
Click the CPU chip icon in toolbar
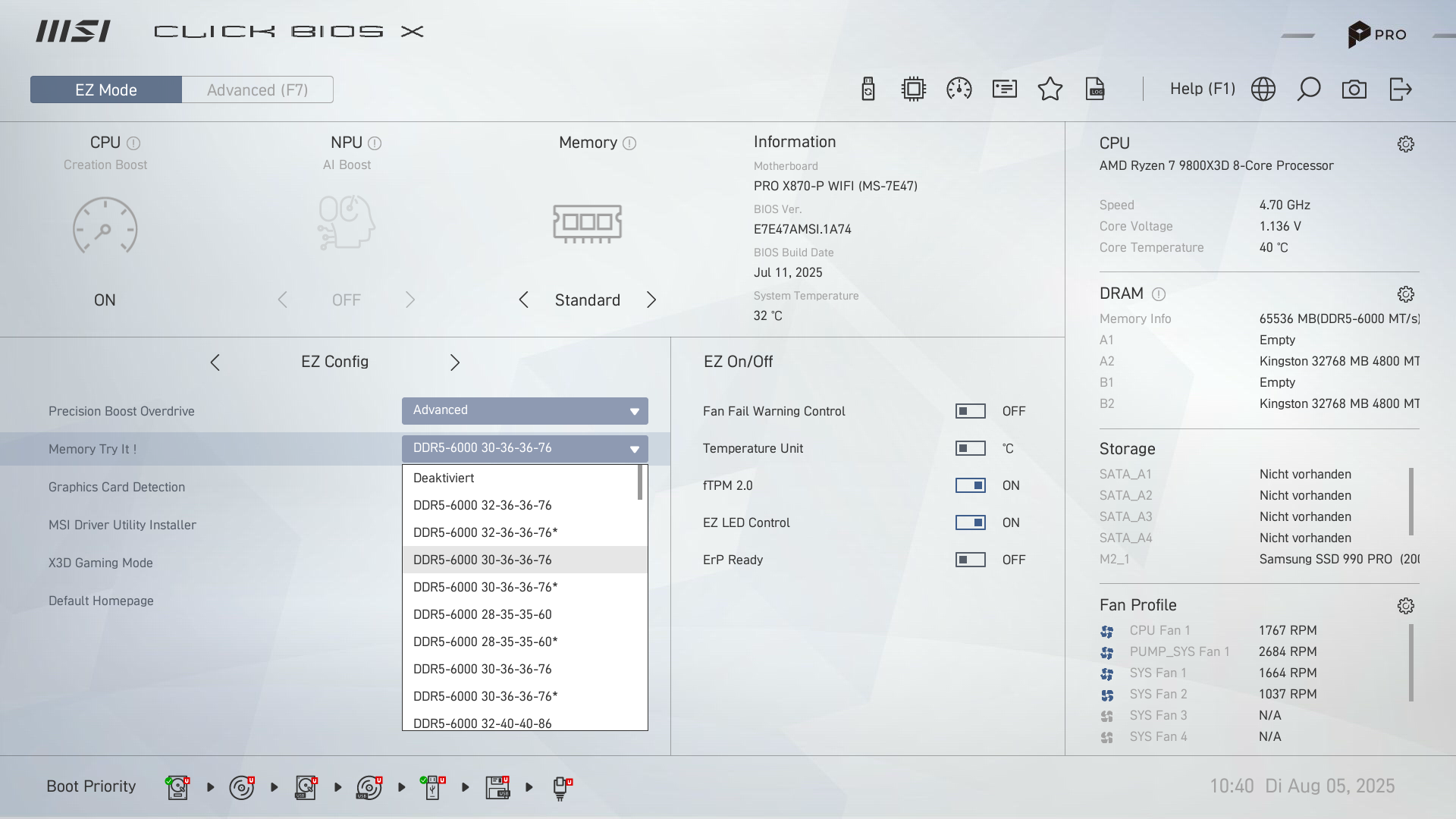[x=914, y=89]
